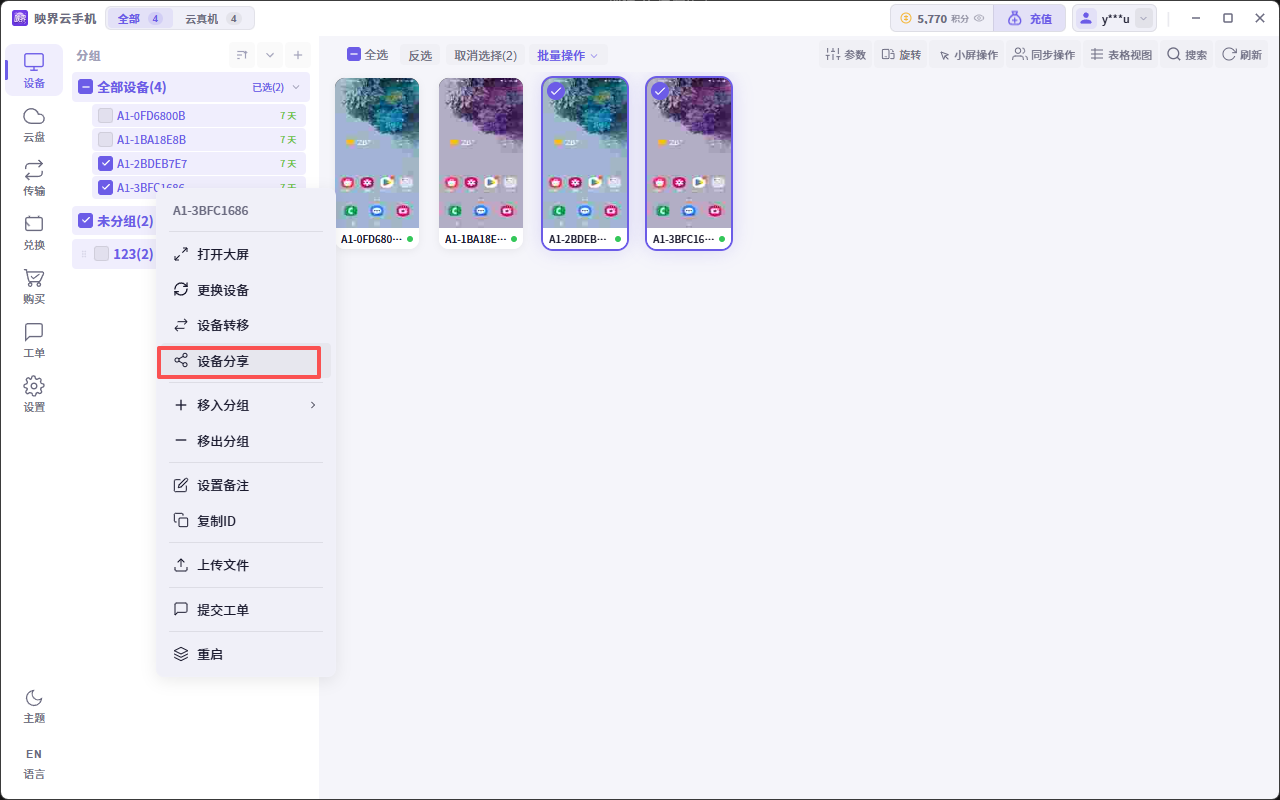
Task: Expand the 移入分组 submenu
Action: [x=248, y=405]
